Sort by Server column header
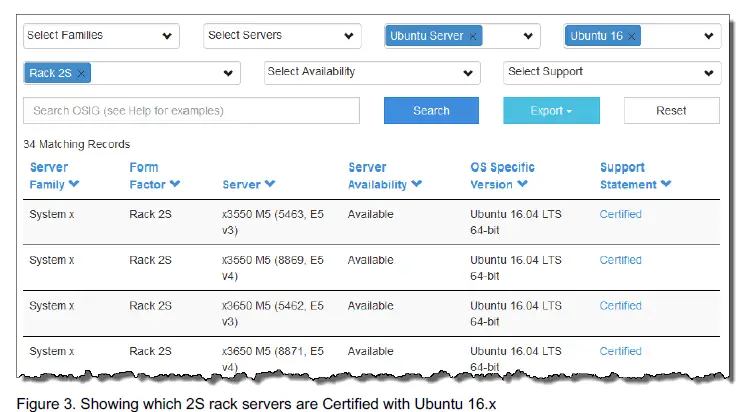744x412 pixels. pos(249,185)
